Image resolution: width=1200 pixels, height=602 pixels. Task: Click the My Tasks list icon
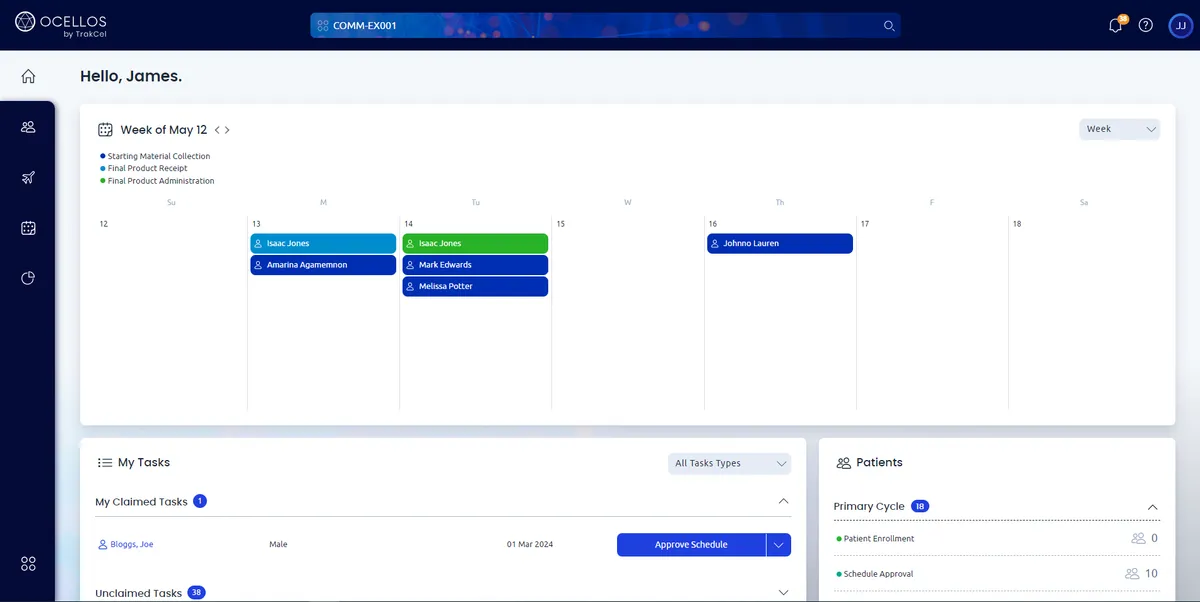(105, 463)
